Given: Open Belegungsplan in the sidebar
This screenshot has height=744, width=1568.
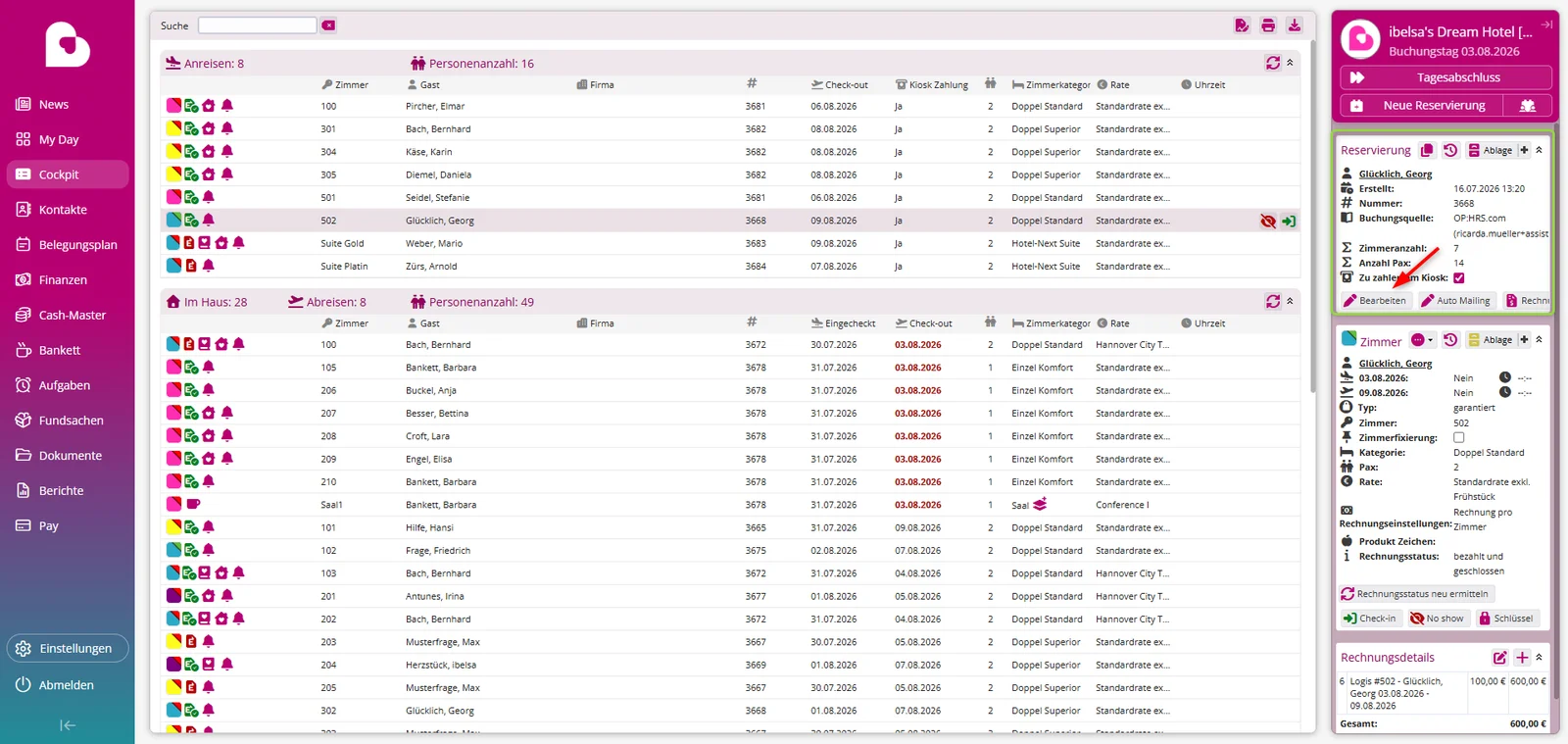Looking at the screenshot, I should (x=68, y=245).
